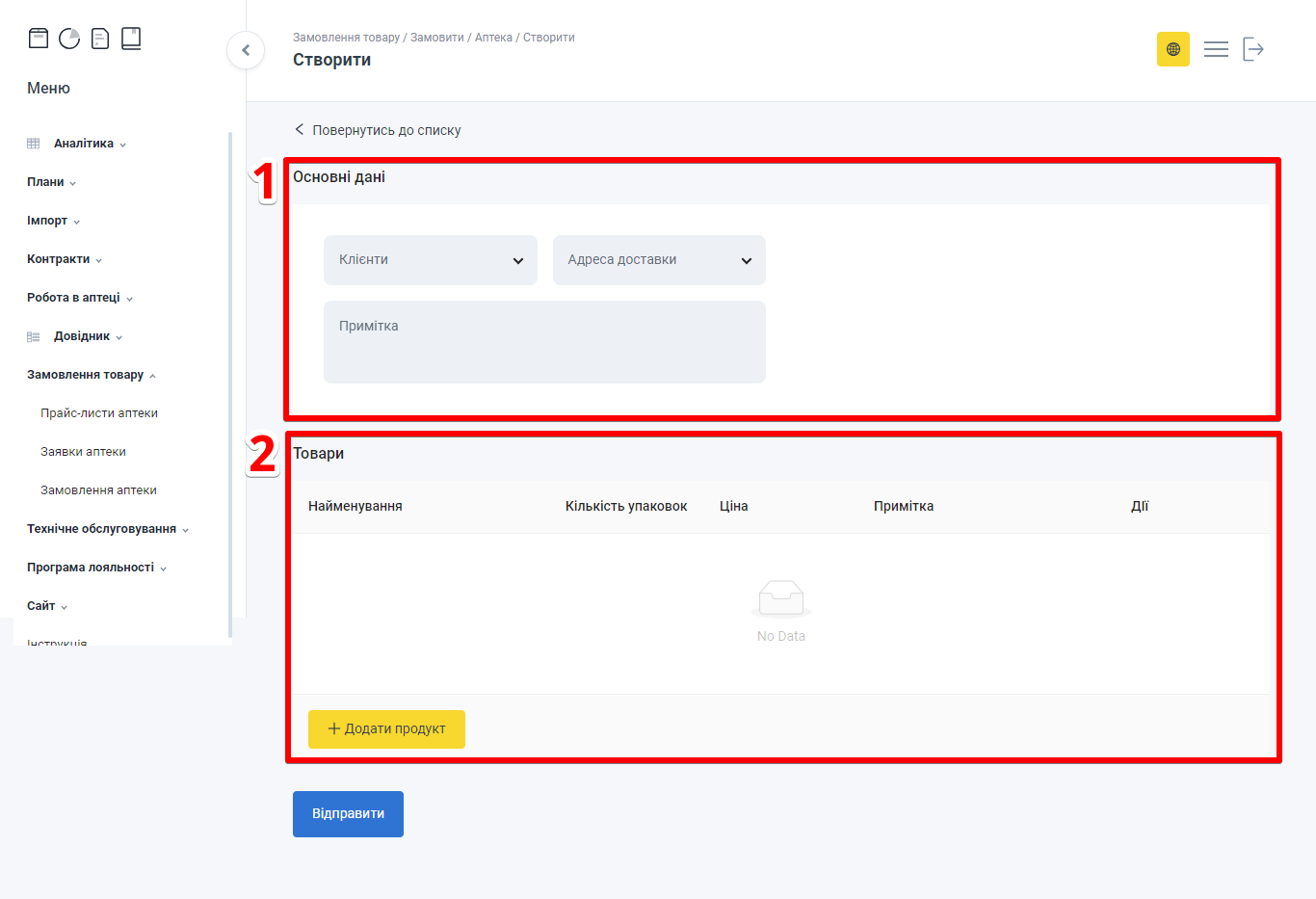This screenshot has width=1316, height=899.
Task: Expand the Аналітика menu section
Action: click(84, 144)
